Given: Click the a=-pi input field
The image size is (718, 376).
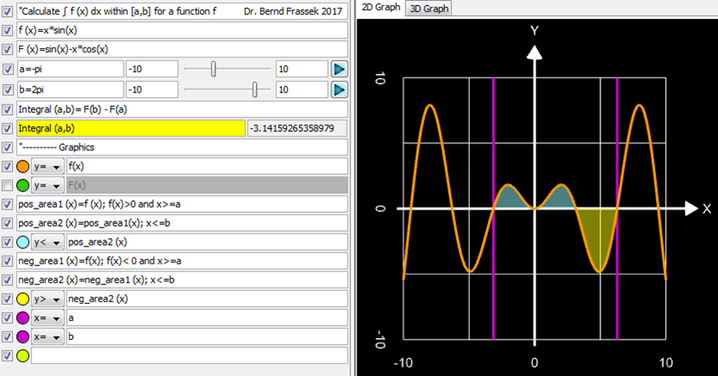Looking at the screenshot, I should coord(70,69).
